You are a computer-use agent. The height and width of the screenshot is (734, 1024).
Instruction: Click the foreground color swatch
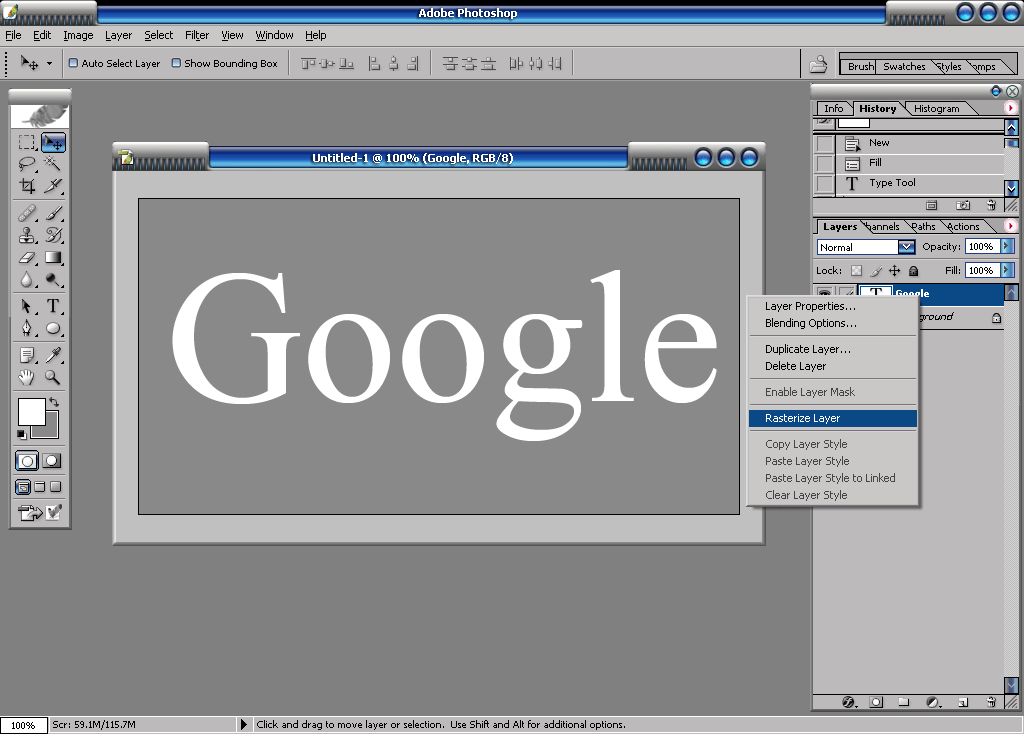(x=31, y=411)
